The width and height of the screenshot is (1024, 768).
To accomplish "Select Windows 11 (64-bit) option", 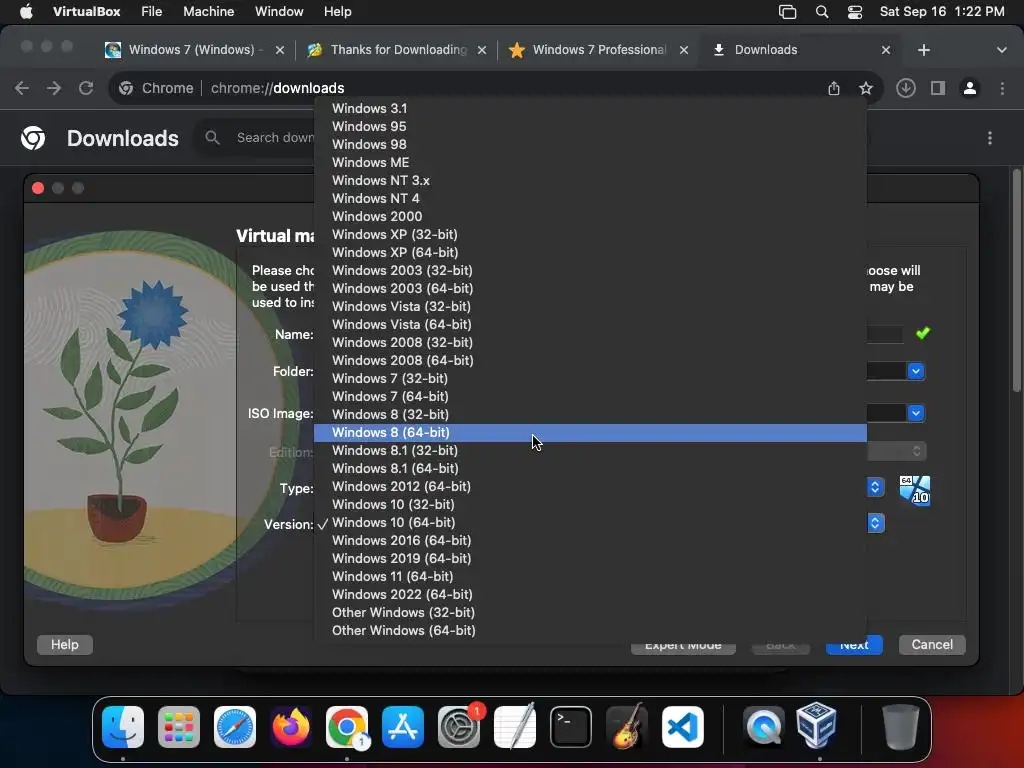I will click(590, 577).
